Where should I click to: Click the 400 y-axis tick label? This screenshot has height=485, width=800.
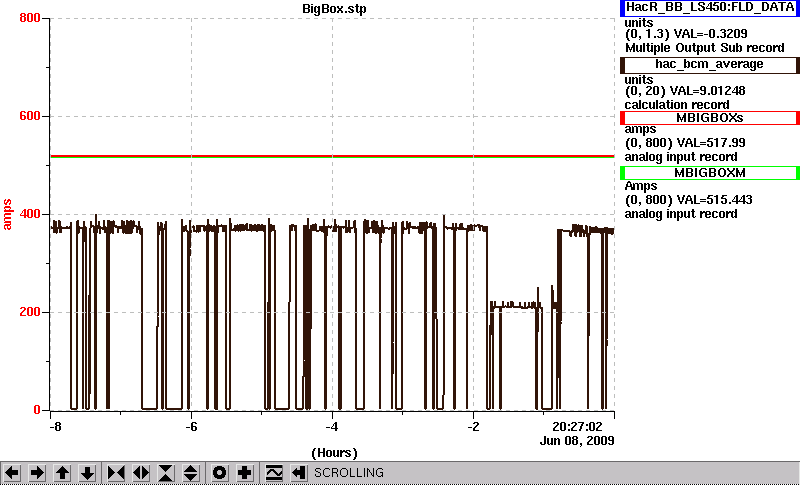click(30, 214)
